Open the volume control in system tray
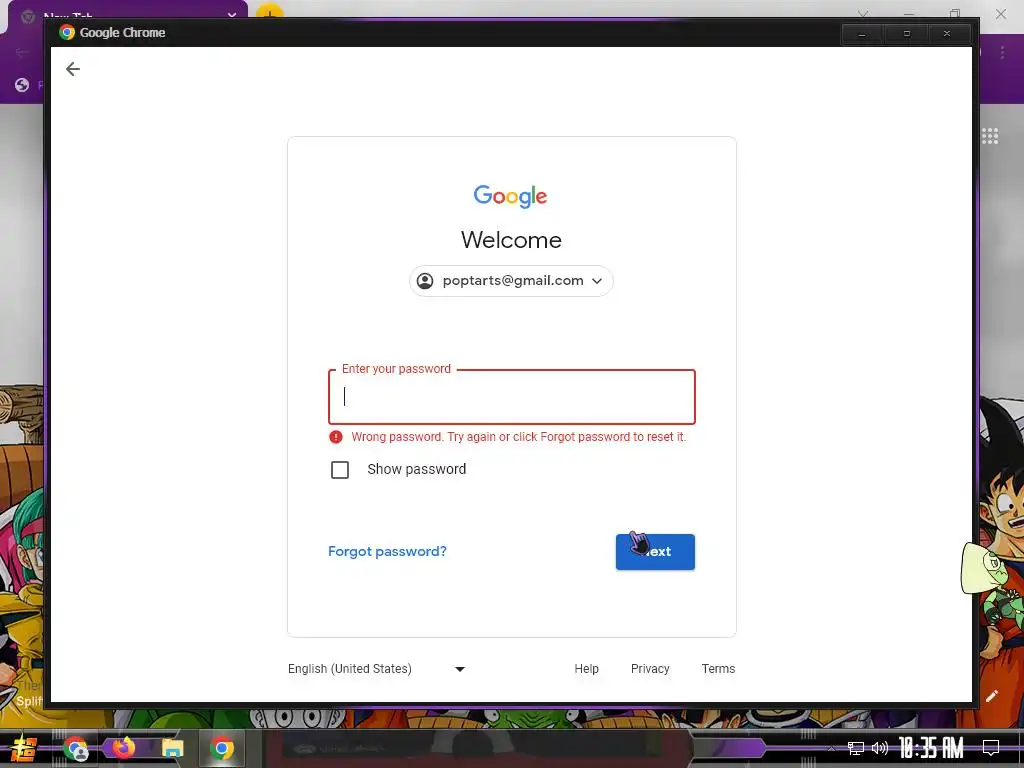This screenshot has width=1024, height=768. pos(880,748)
